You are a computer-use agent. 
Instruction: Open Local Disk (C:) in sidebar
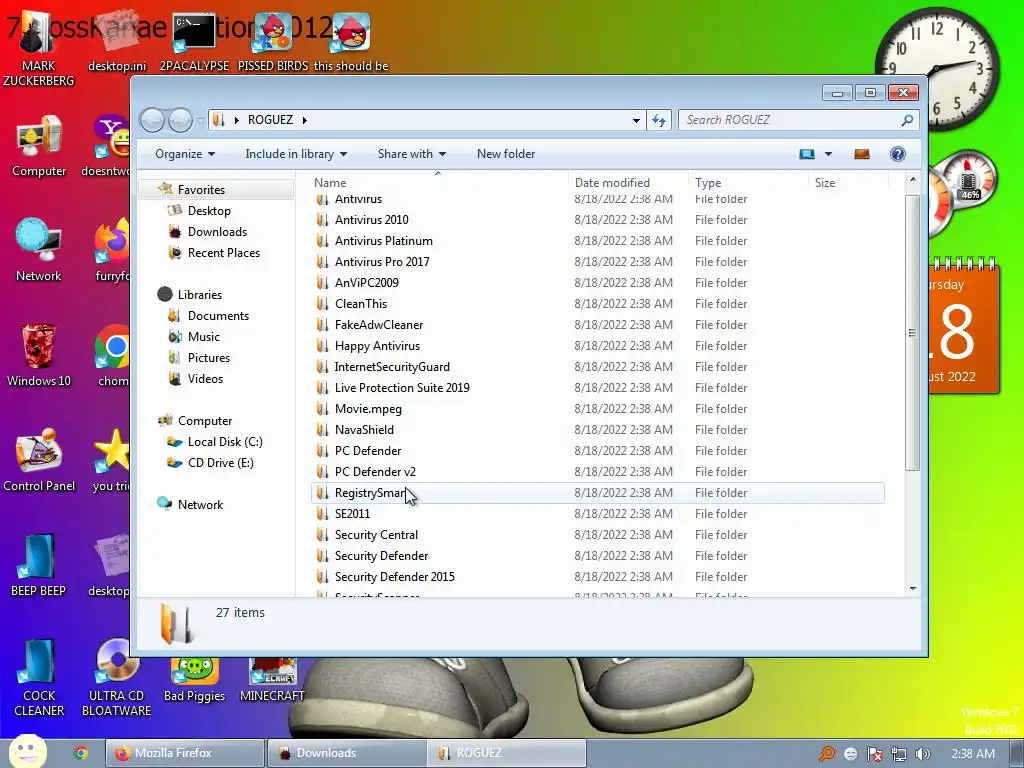[x=225, y=442]
